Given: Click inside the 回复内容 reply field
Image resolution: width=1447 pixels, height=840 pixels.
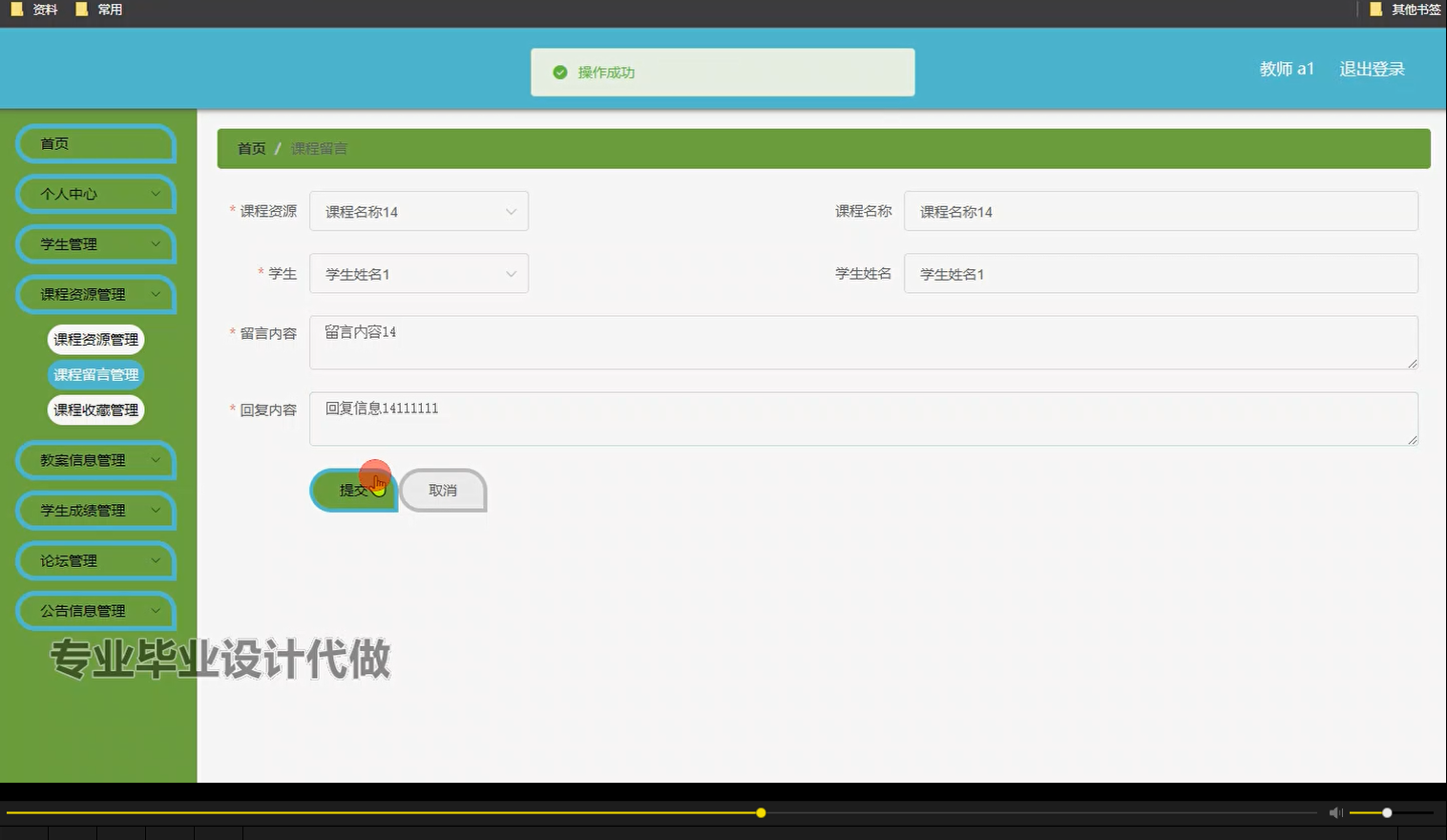Looking at the screenshot, I should click(x=859, y=418).
